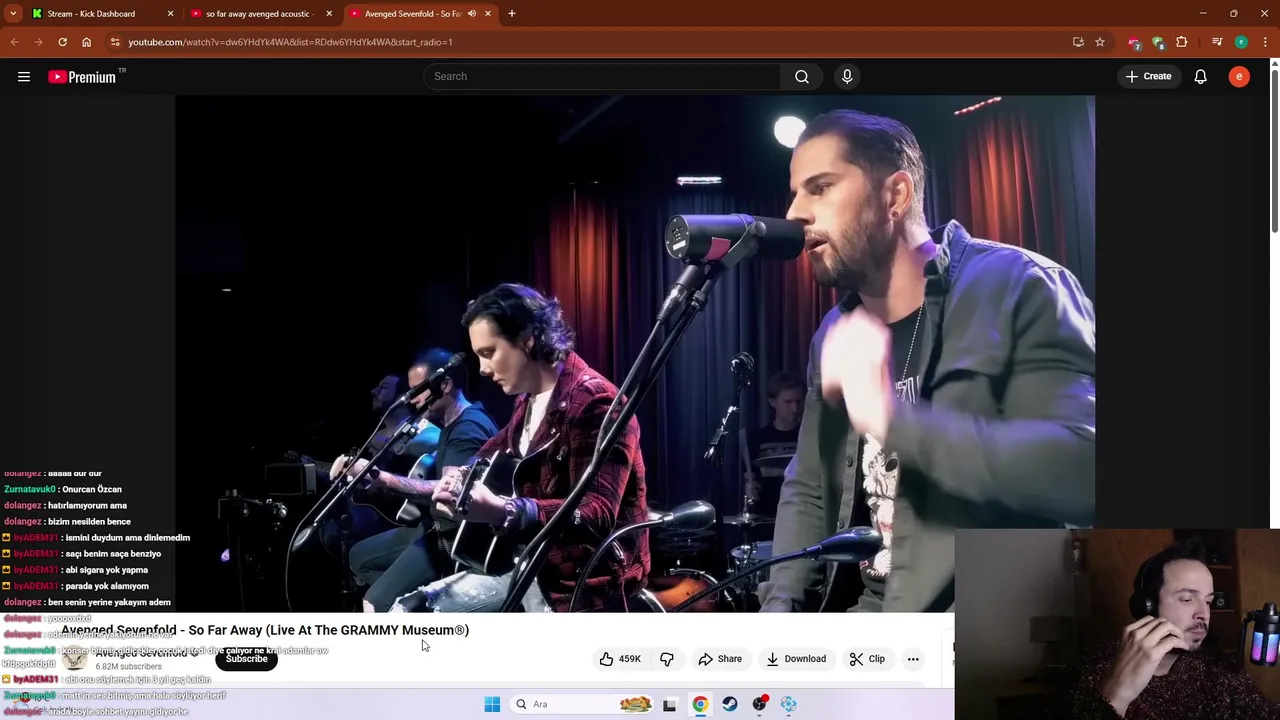Viewport: 1280px width, 720px height.
Task: Mute tab via speaker icon
Action: [472, 14]
